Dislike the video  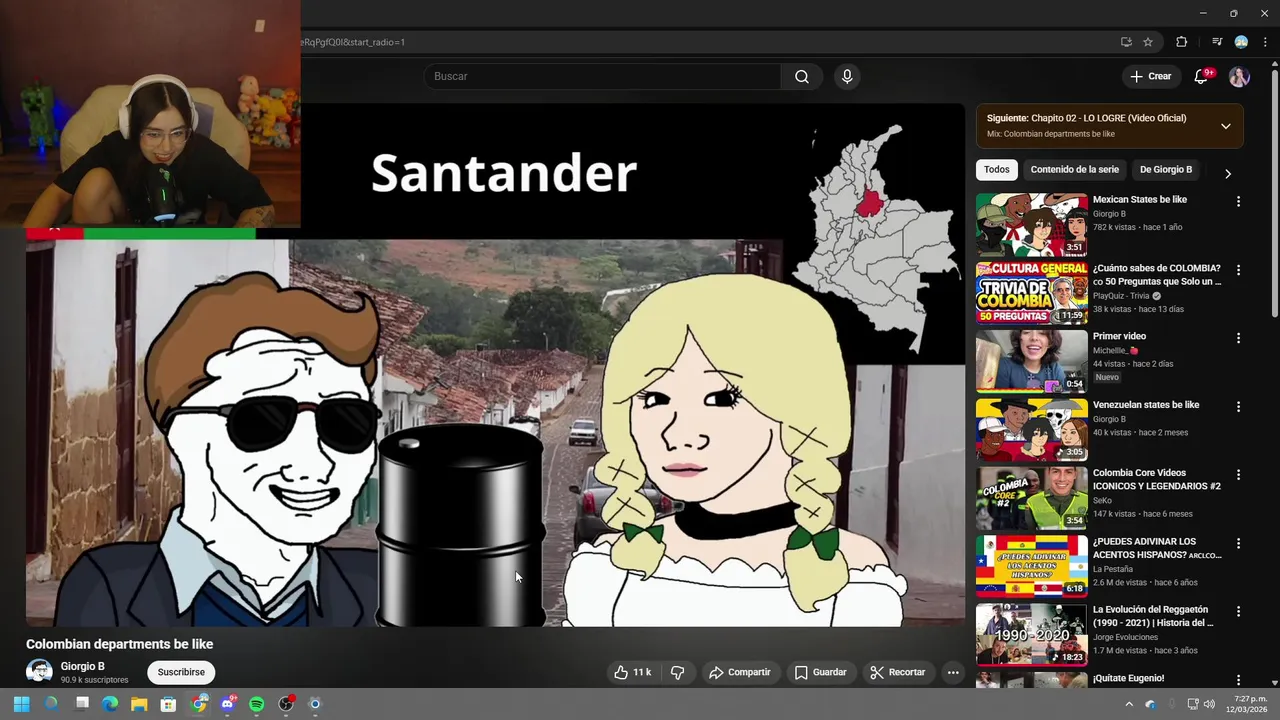click(677, 672)
